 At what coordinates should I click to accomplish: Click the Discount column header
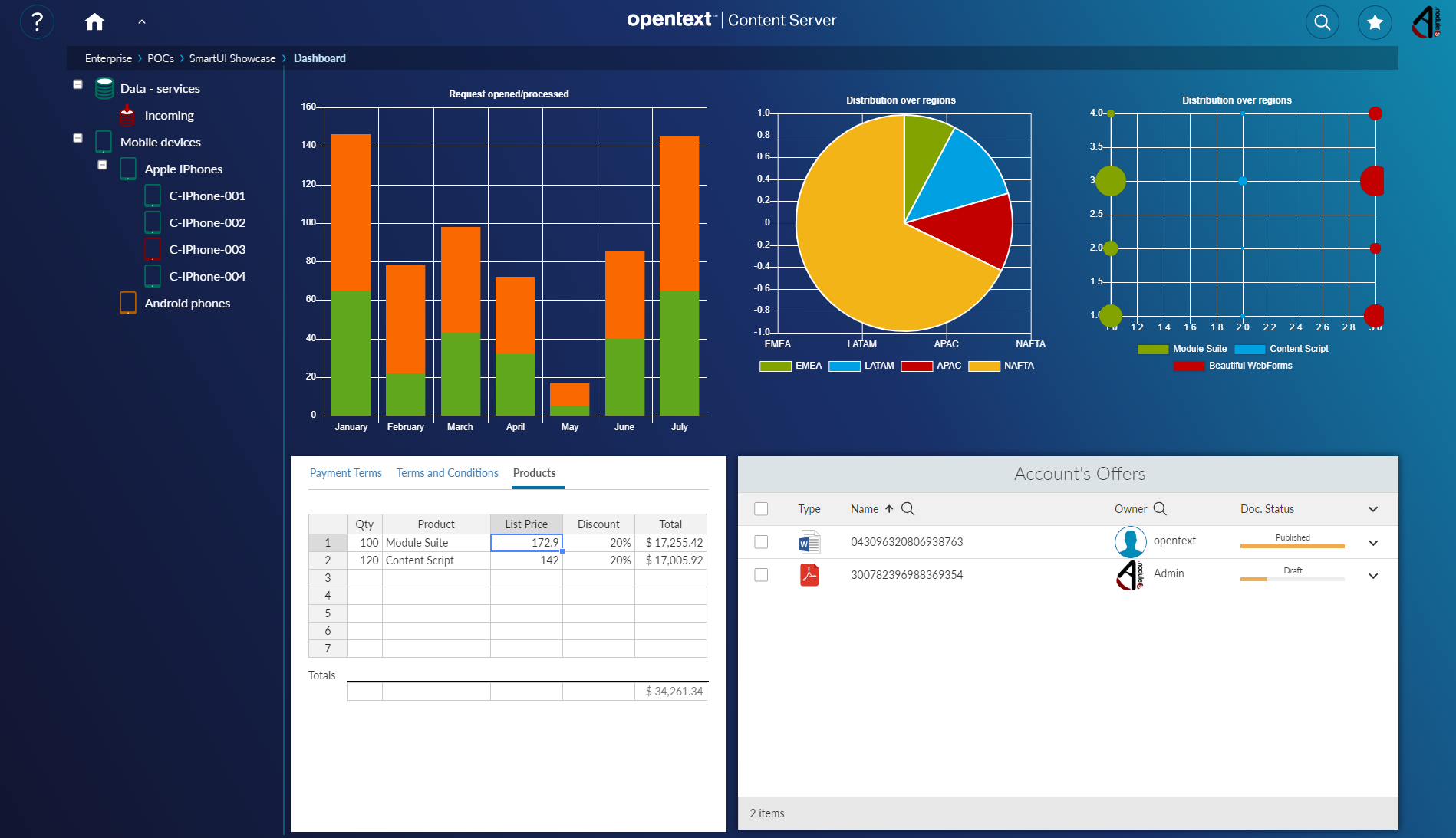point(598,524)
